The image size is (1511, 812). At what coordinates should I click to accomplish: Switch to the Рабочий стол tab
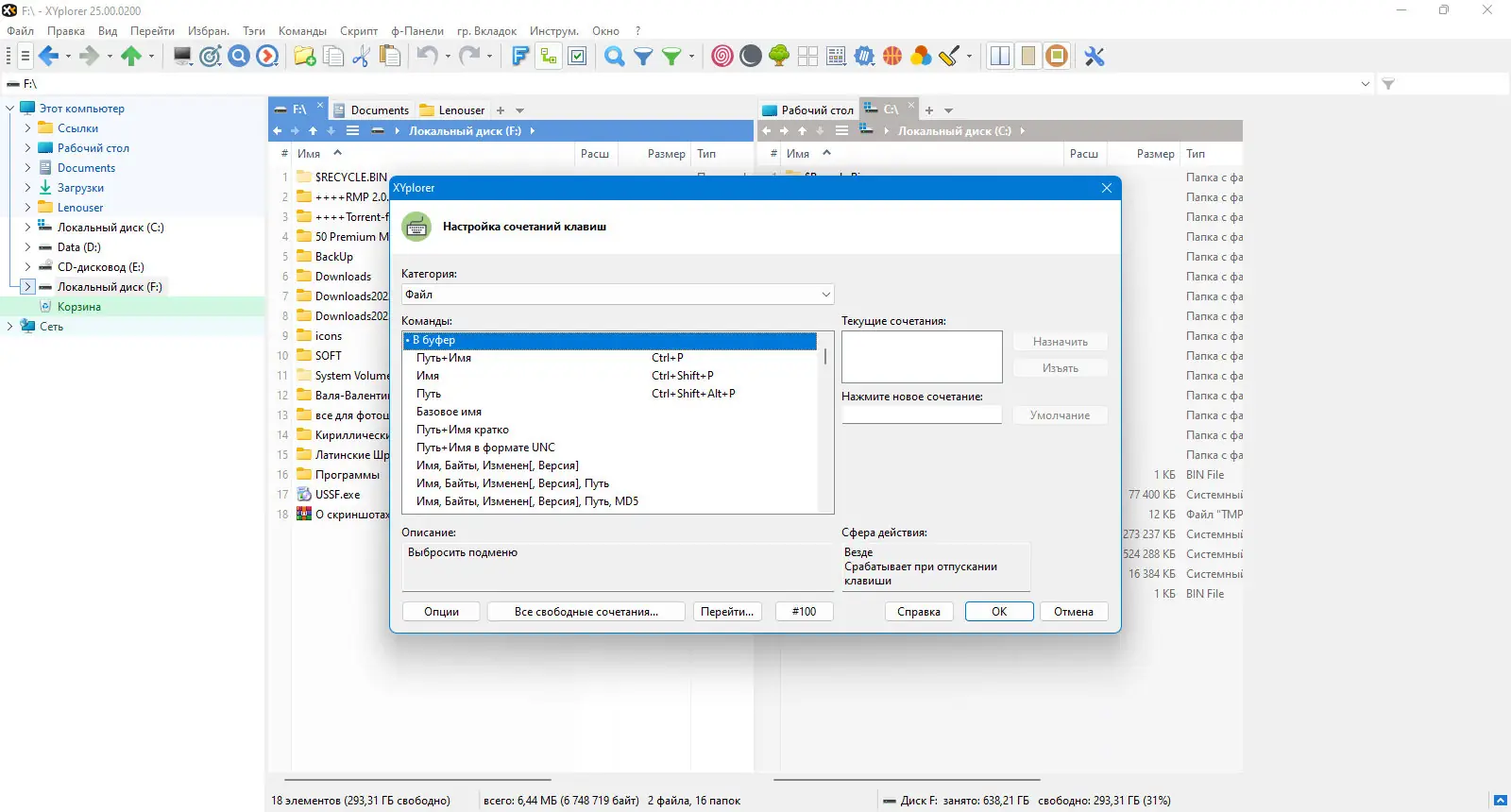[807, 110]
